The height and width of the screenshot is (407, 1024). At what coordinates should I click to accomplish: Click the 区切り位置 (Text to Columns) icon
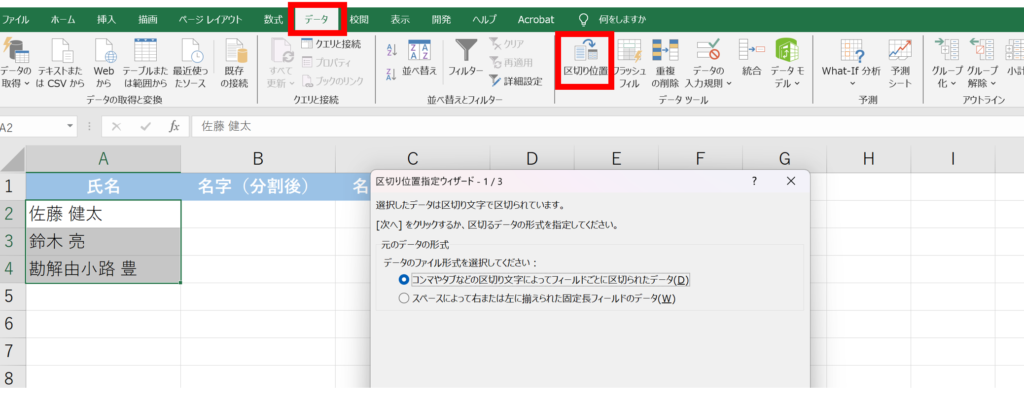(x=584, y=51)
